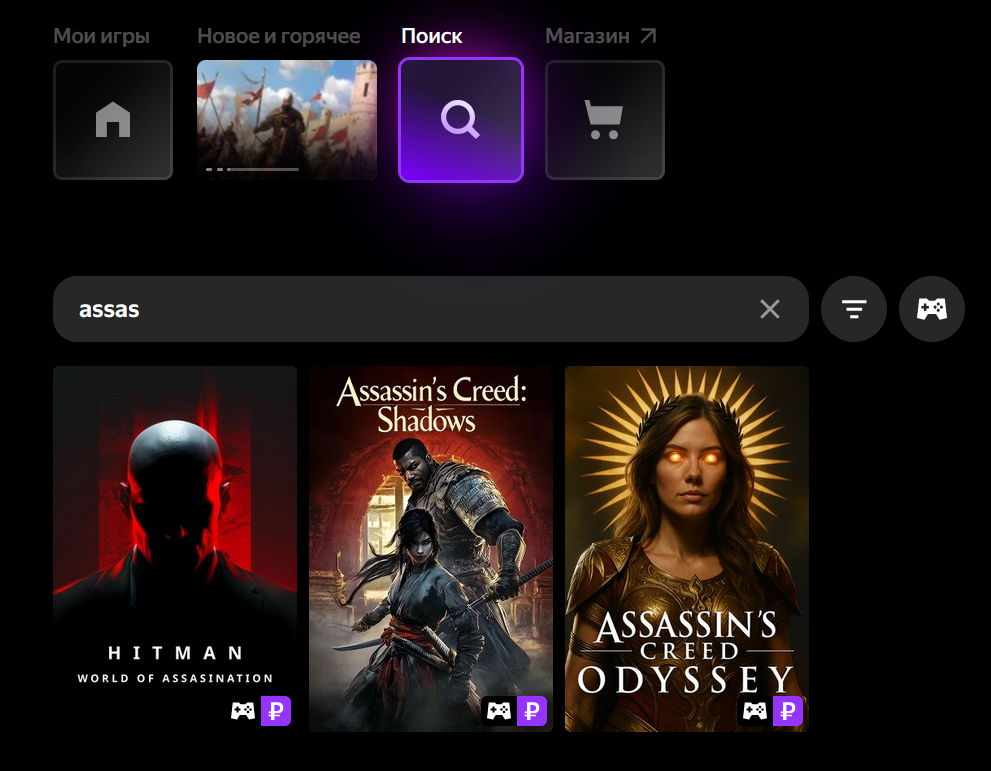Open the home tile under Мои игры
Viewport: 991px width, 771px height.
point(113,120)
